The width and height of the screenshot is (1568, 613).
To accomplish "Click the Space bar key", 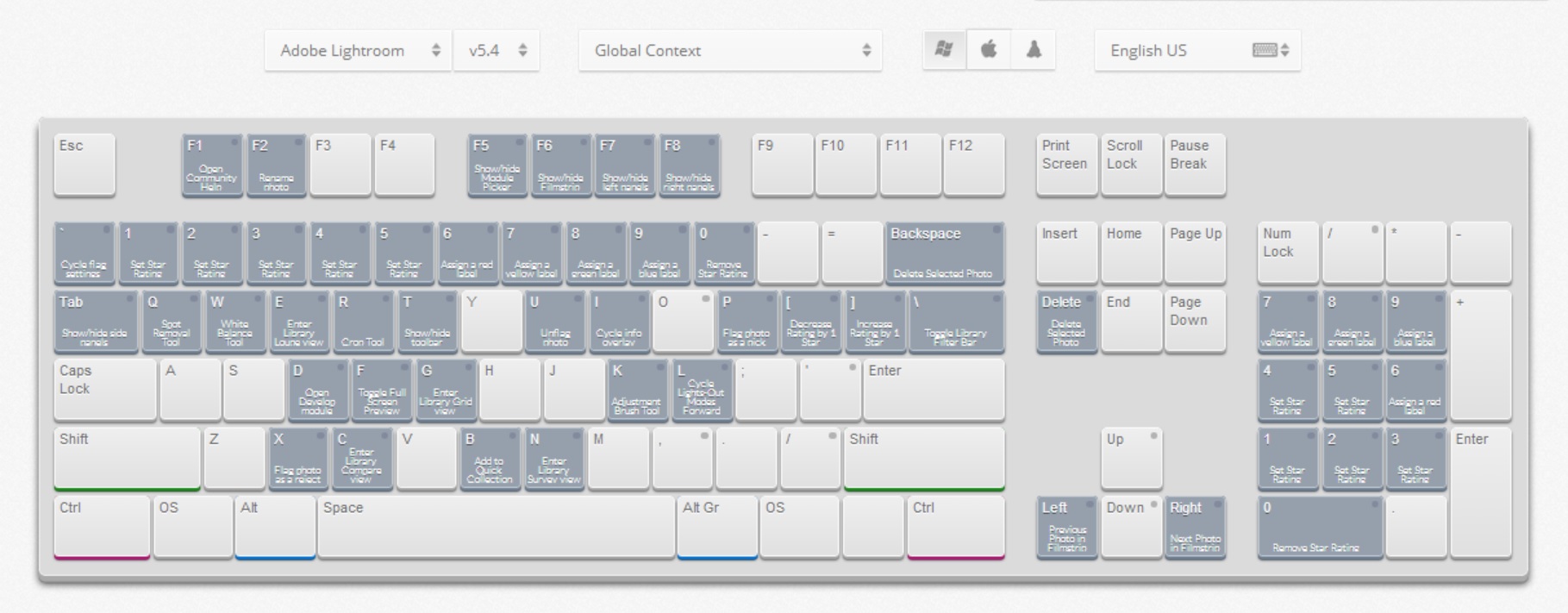I will click(496, 526).
